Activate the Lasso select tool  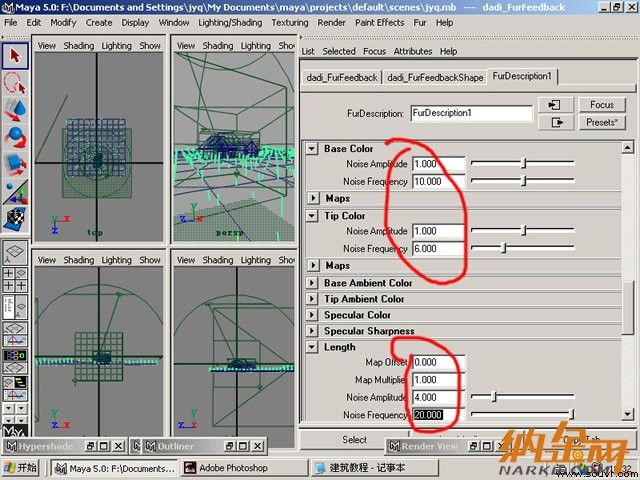coord(15,83)
